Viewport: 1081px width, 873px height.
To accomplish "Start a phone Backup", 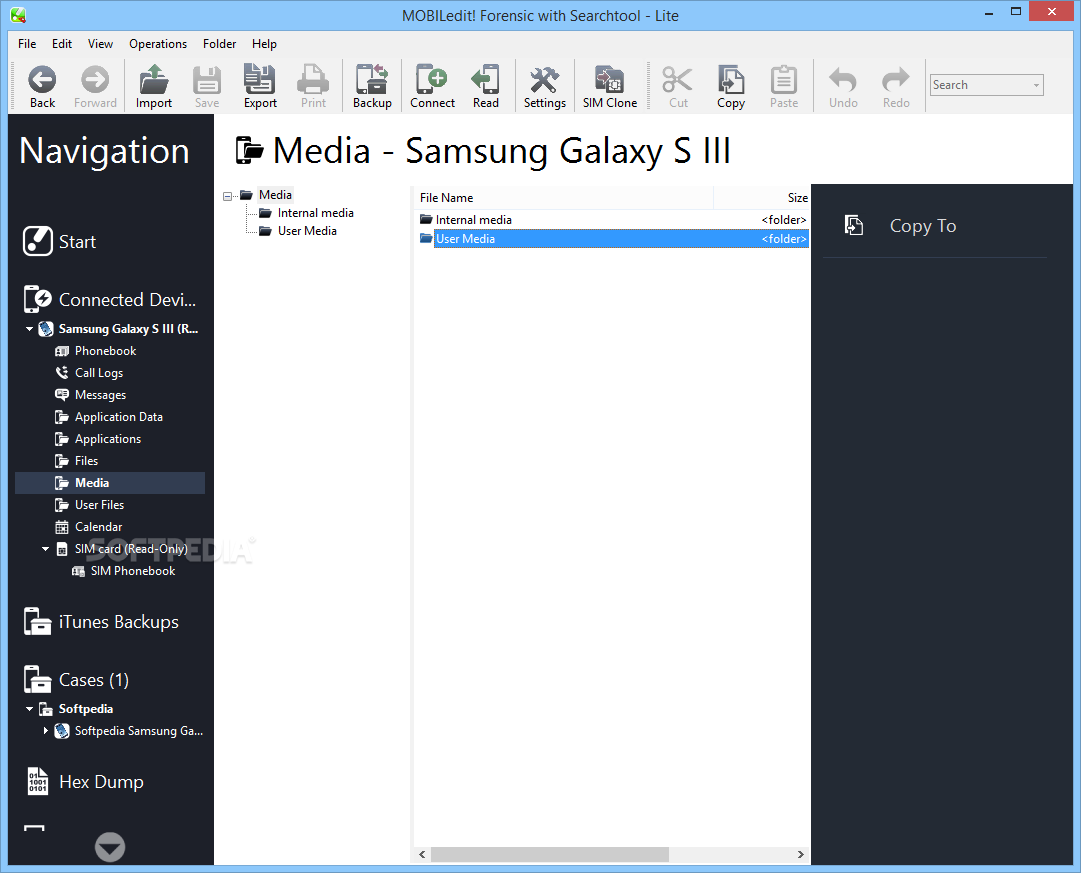I will point(372,87).
